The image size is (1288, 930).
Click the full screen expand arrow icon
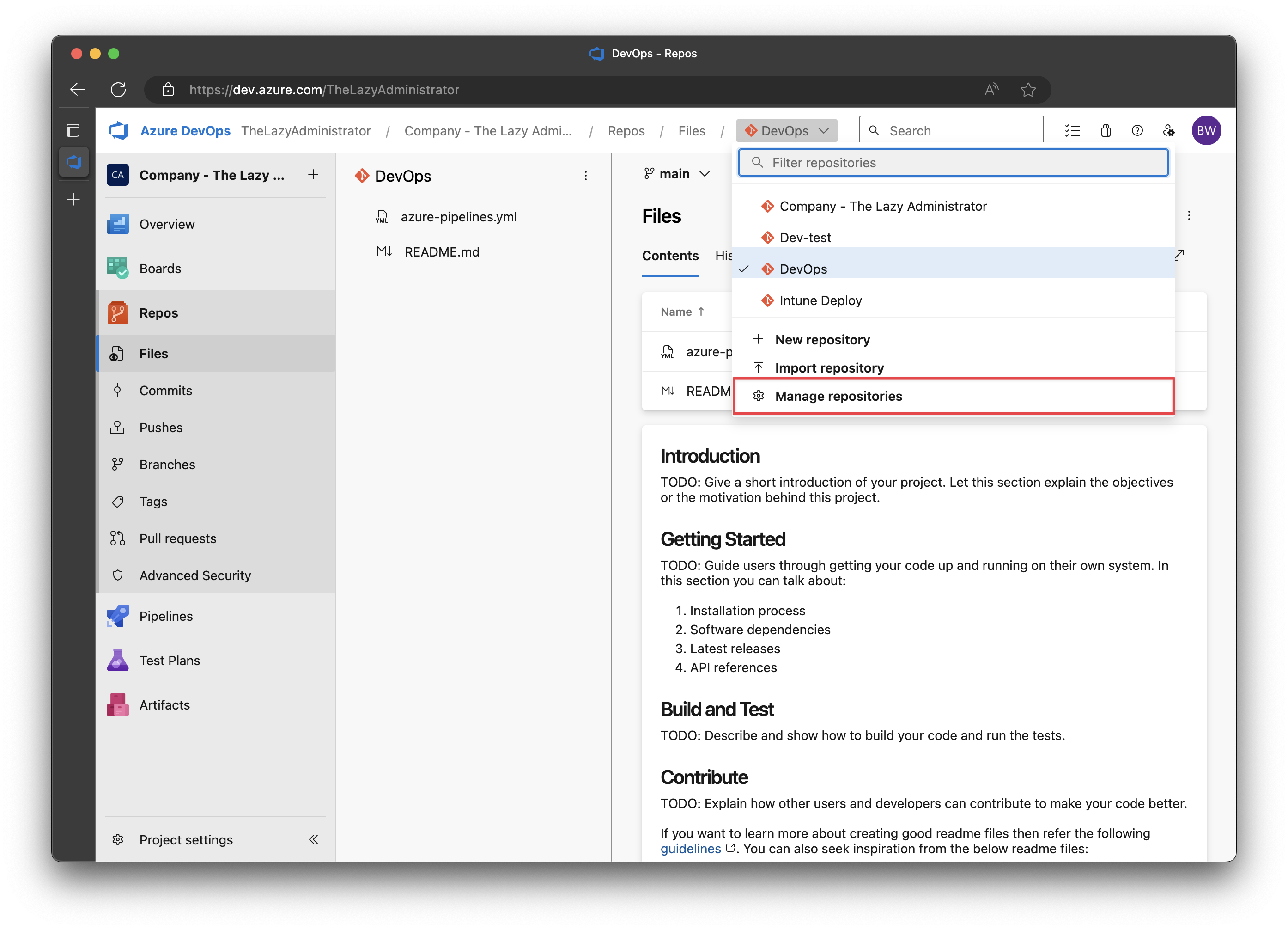click(1179, 255)
